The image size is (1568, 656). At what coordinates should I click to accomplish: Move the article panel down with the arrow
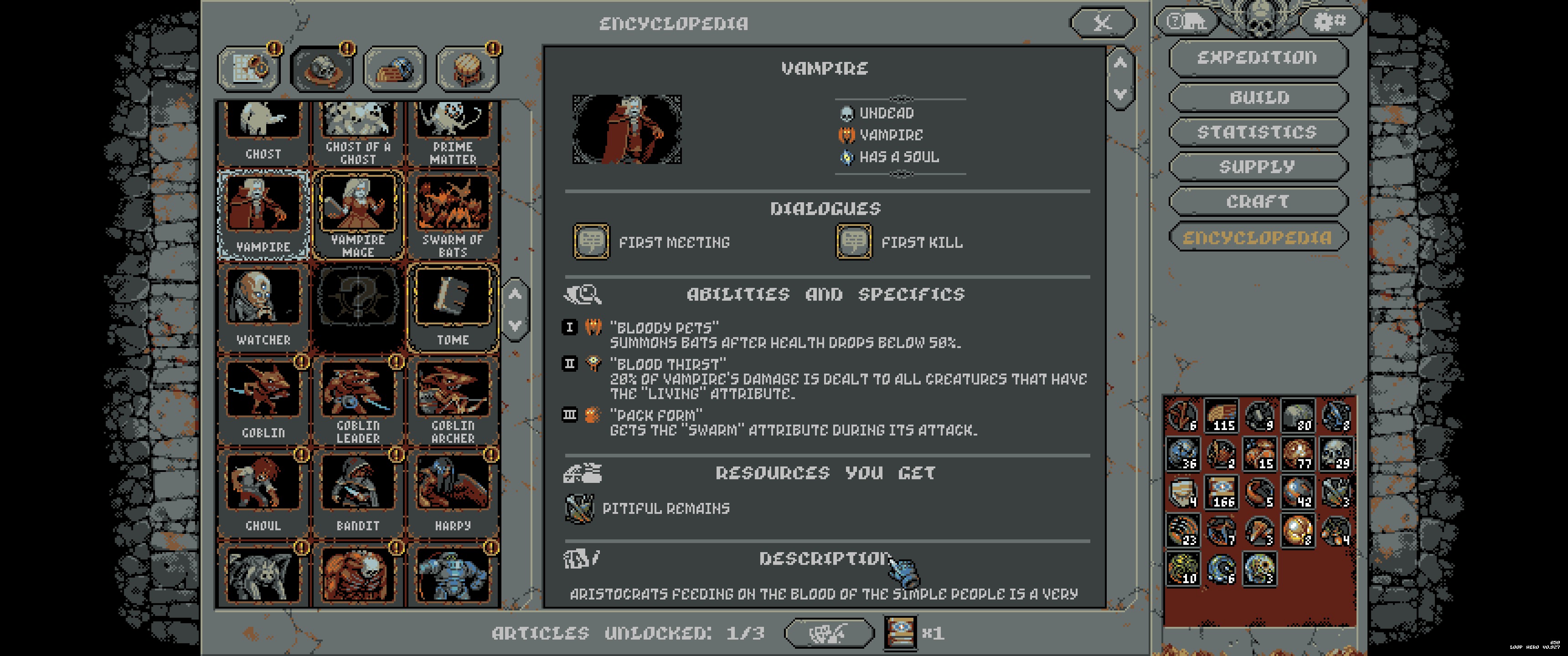click(1120, 94)
